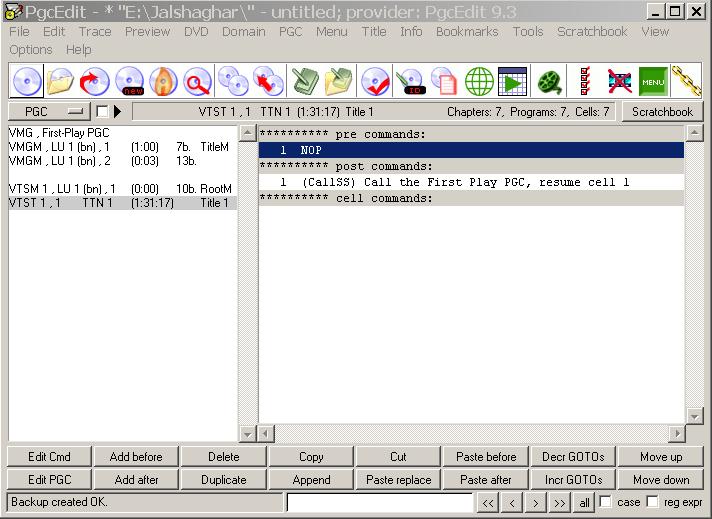The width and height of the screenshot is (712, 519).
Task: Select the '1 NOP' pre command line
Action: [471, 150]
